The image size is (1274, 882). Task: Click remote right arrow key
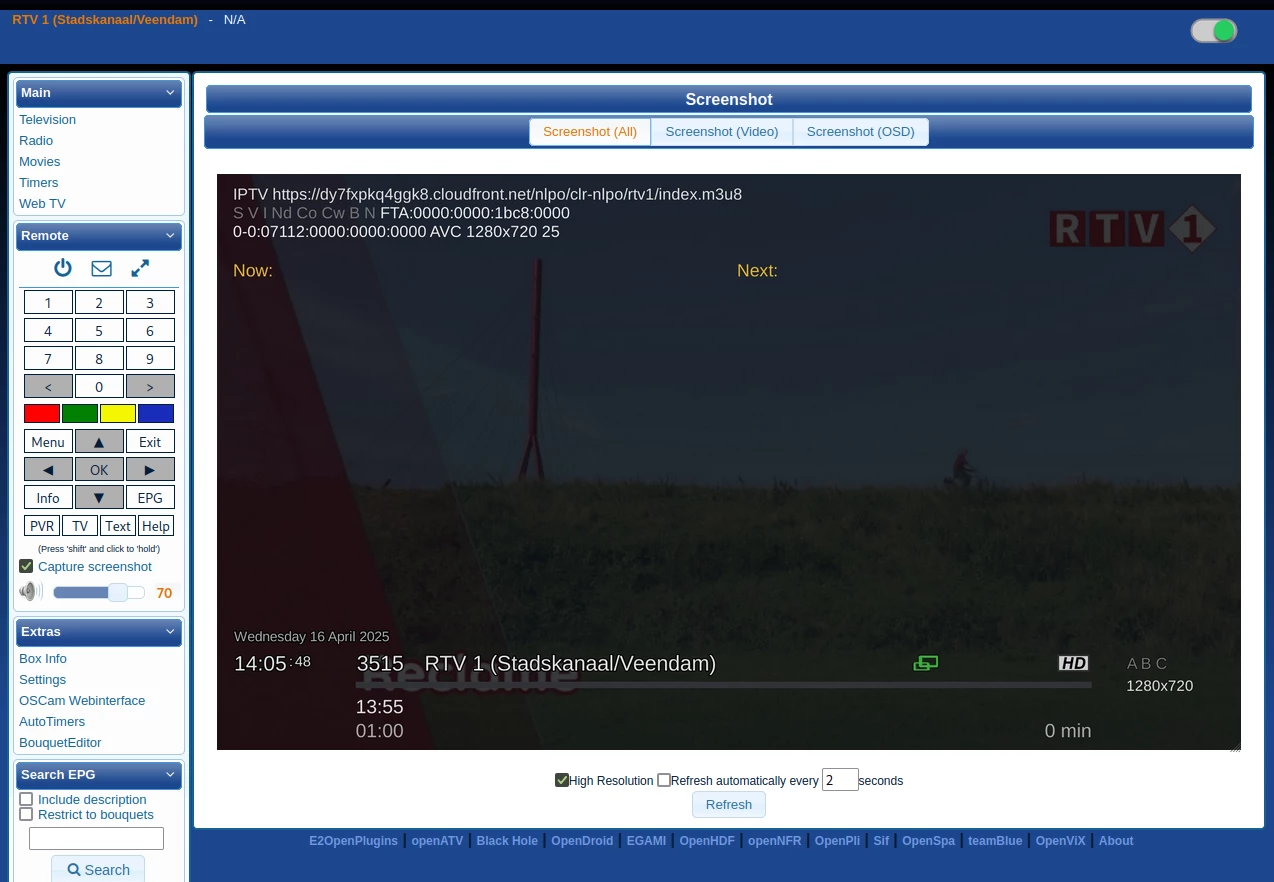point(150,469)
